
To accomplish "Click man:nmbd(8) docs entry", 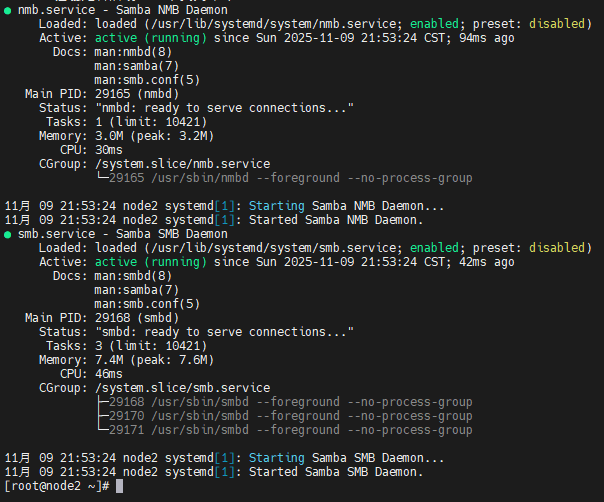I will tap(133, 52).
